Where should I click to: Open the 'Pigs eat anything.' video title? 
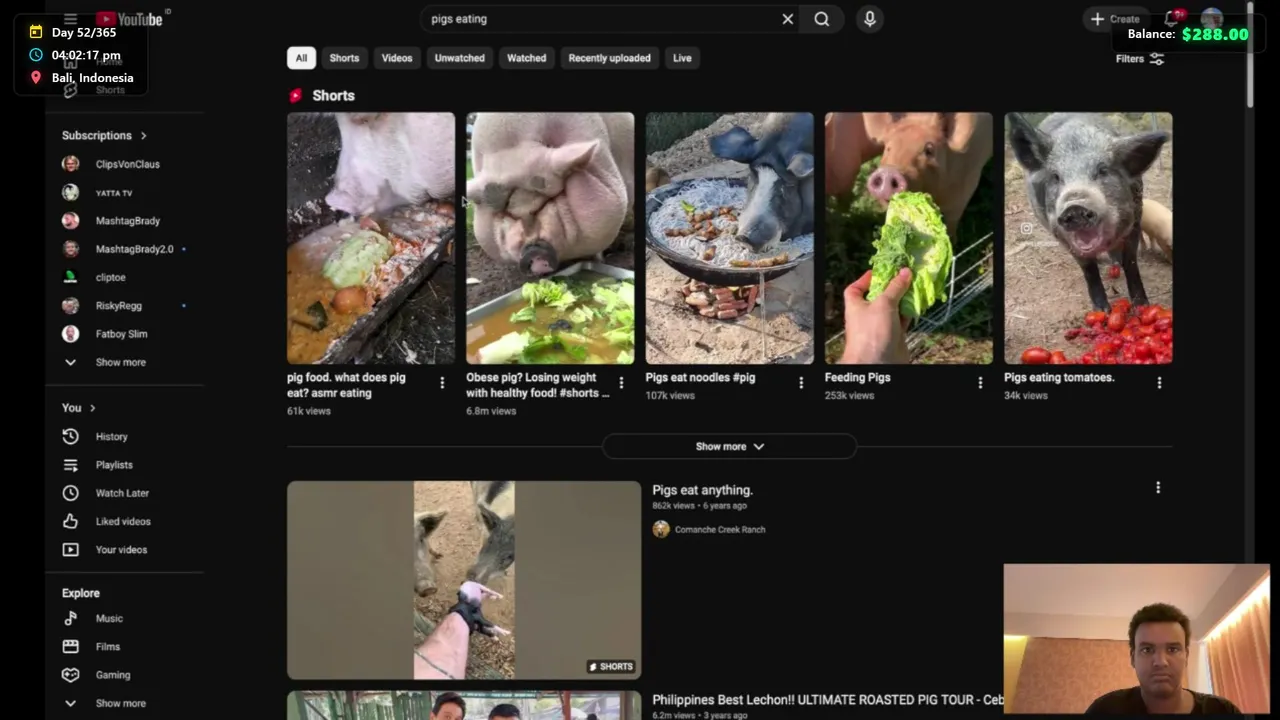[x=702, y=490]
